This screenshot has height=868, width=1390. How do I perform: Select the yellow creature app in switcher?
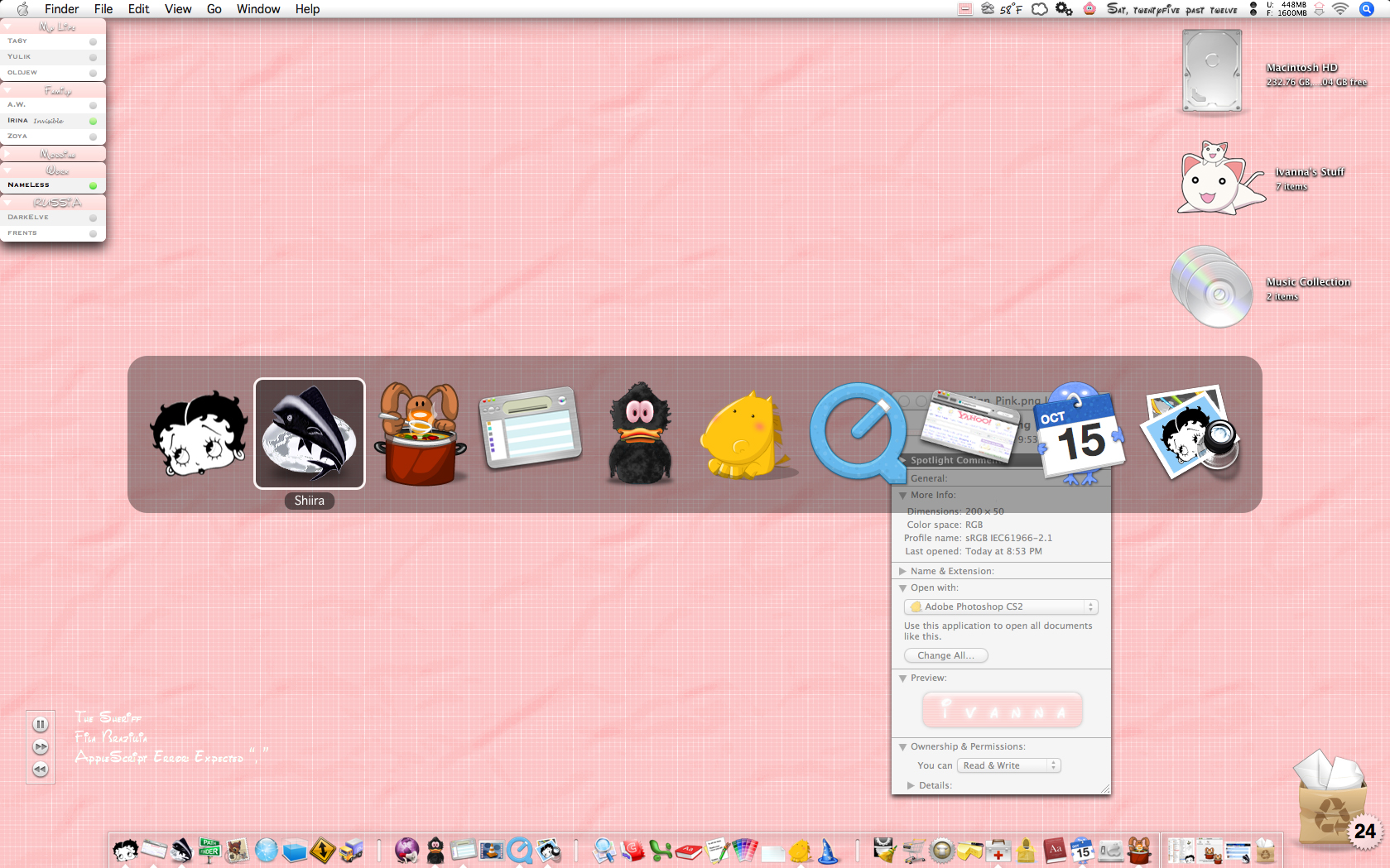click(749, 435)
